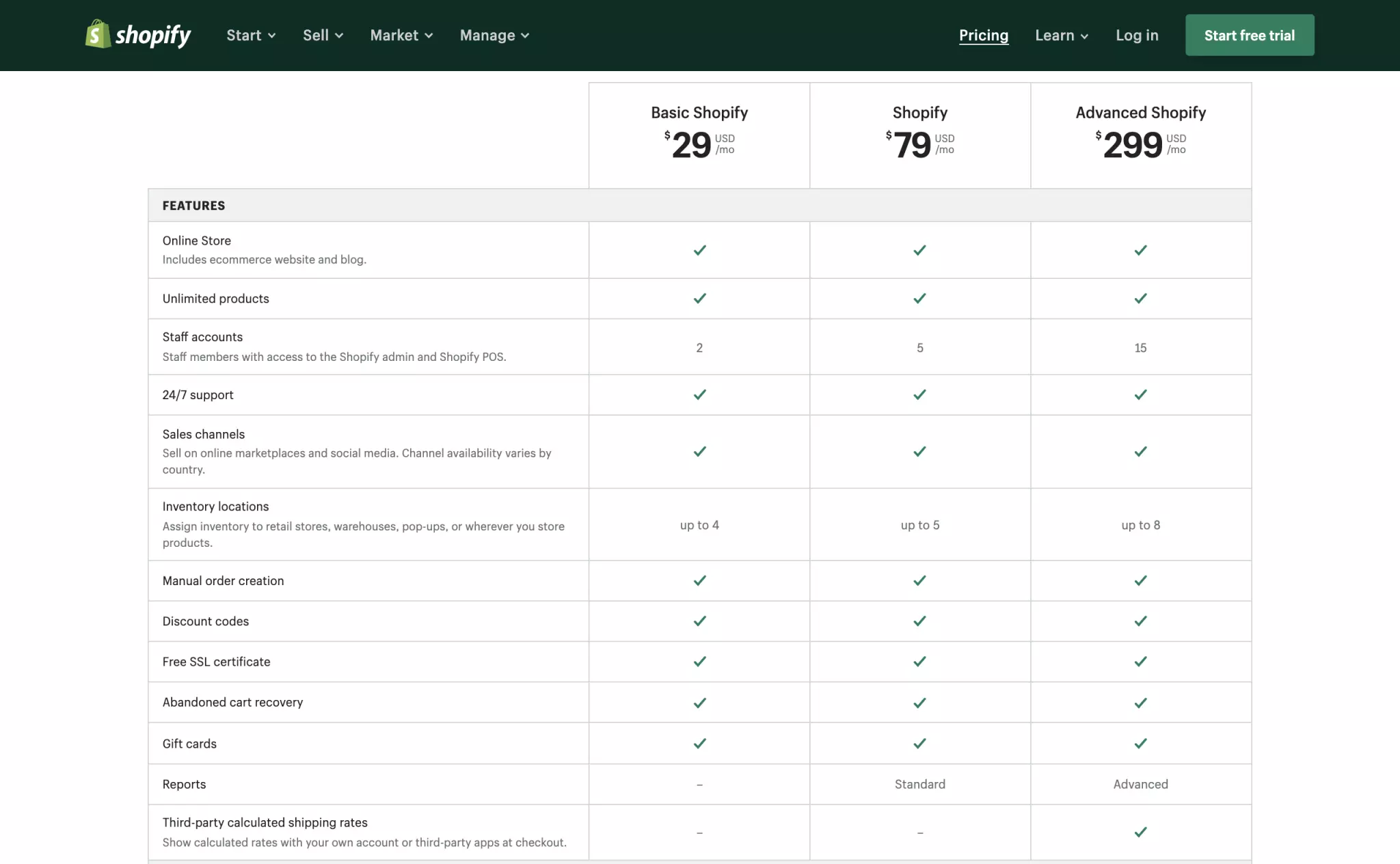Viewport: 1400px width, 864px height.
Task: Click Sales channels checkmark for Advanced Shopify
Action: [x=1140, y=452]
